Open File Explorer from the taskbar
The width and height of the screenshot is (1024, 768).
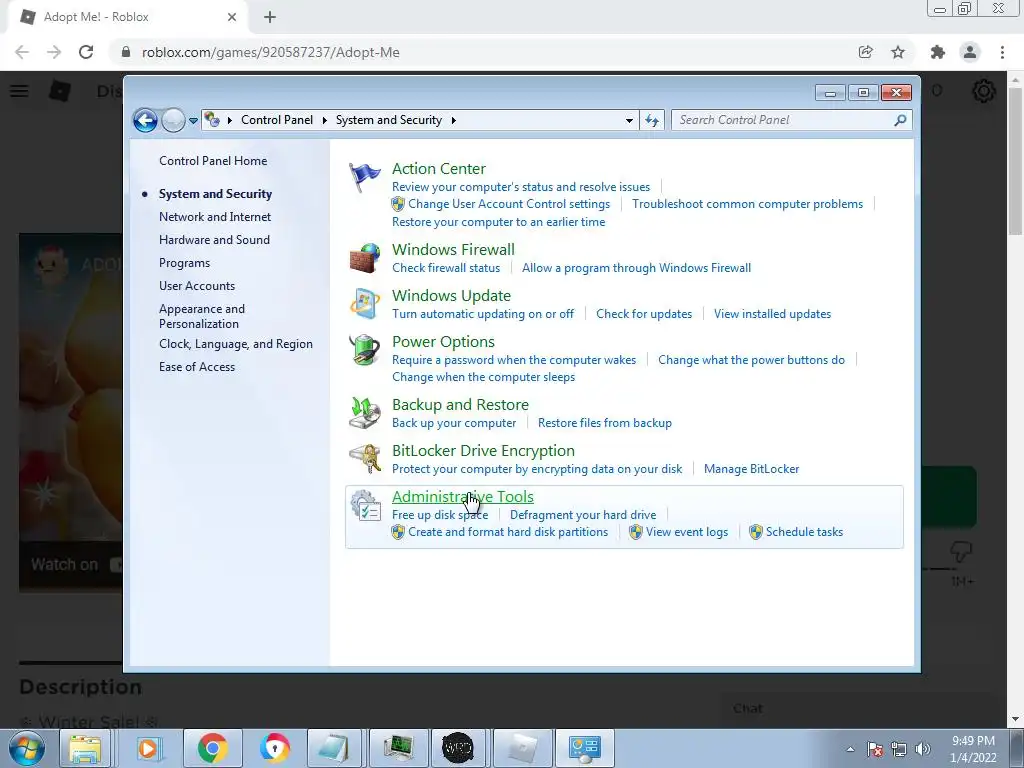tap(86, 748)
